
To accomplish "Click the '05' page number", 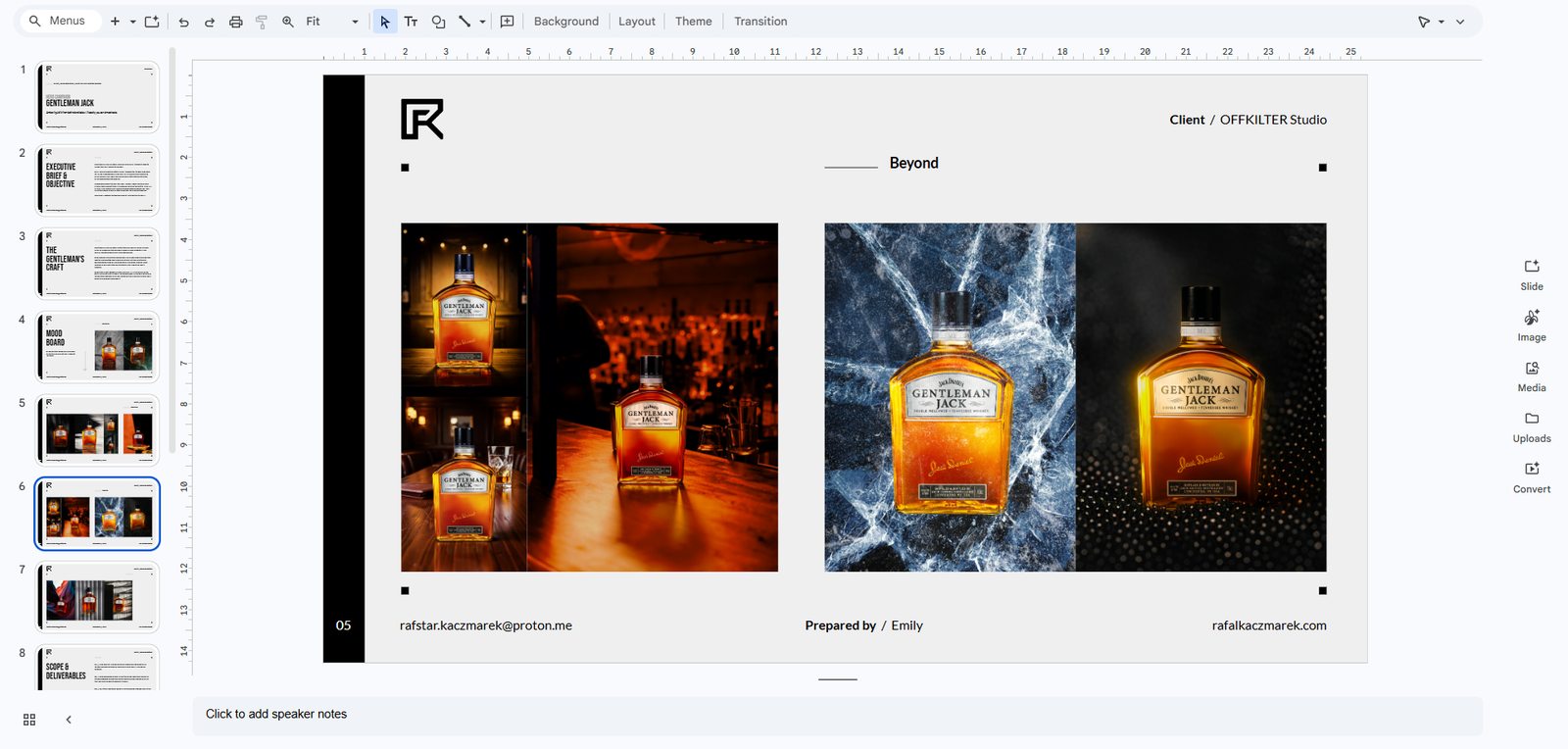I will [x=343, y=625].
